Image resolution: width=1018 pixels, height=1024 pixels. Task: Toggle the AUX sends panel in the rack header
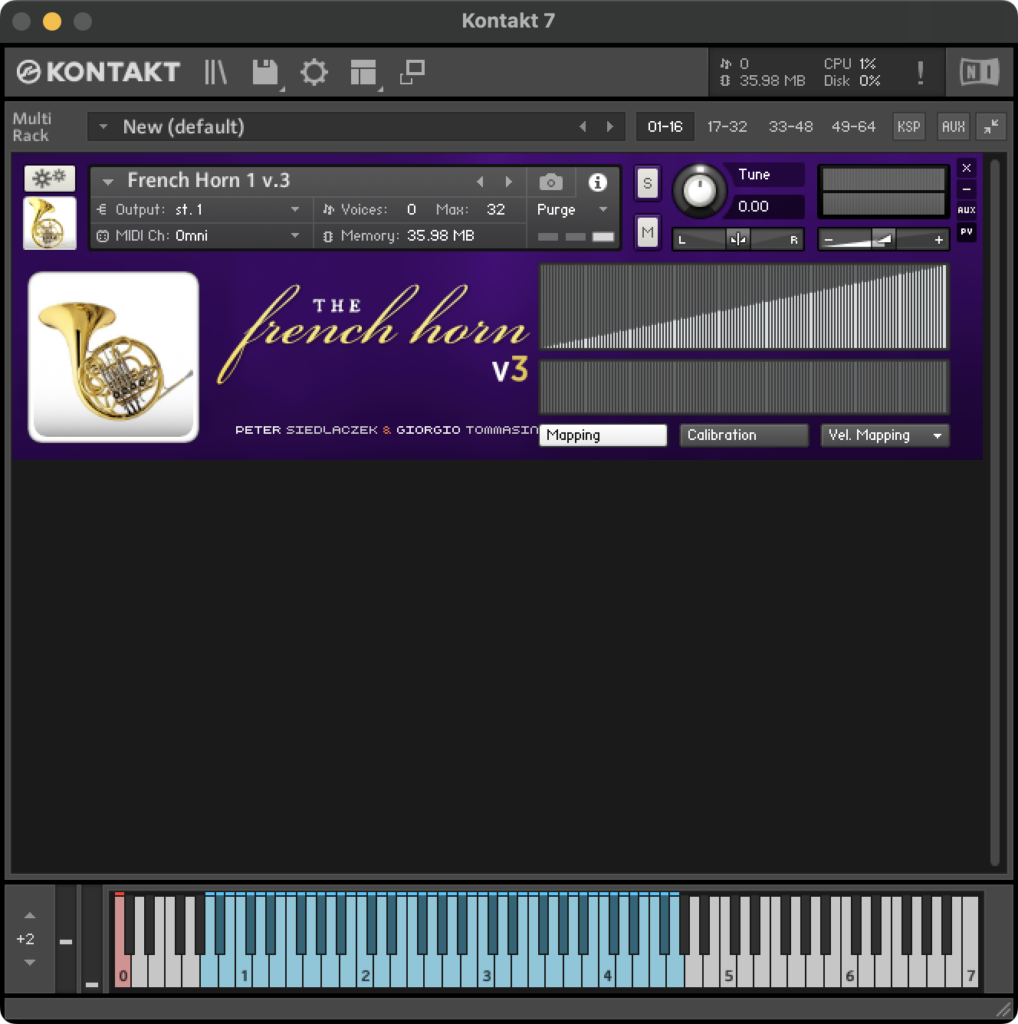click(x=953, y=127)
